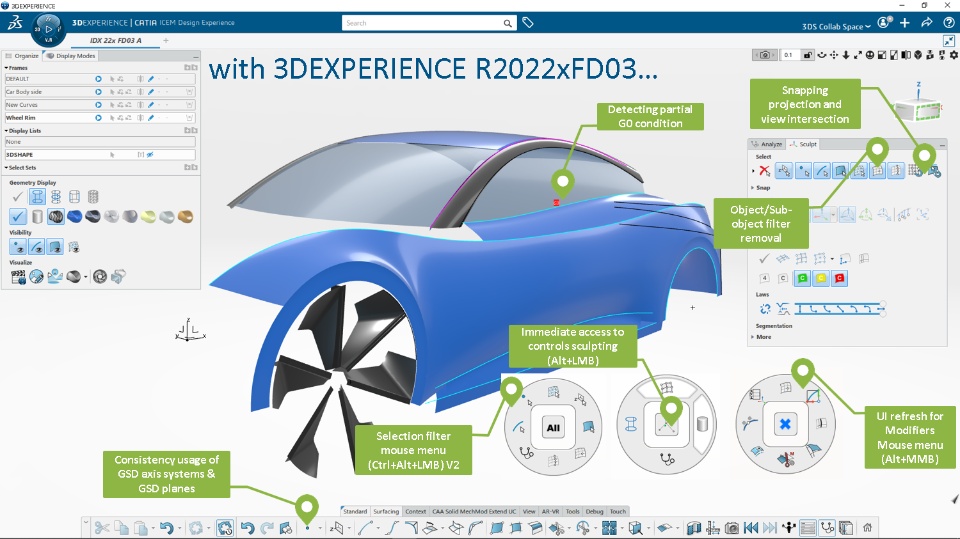
Task: Collapse the Display Lists section
Action: click(x=7, y=130)
